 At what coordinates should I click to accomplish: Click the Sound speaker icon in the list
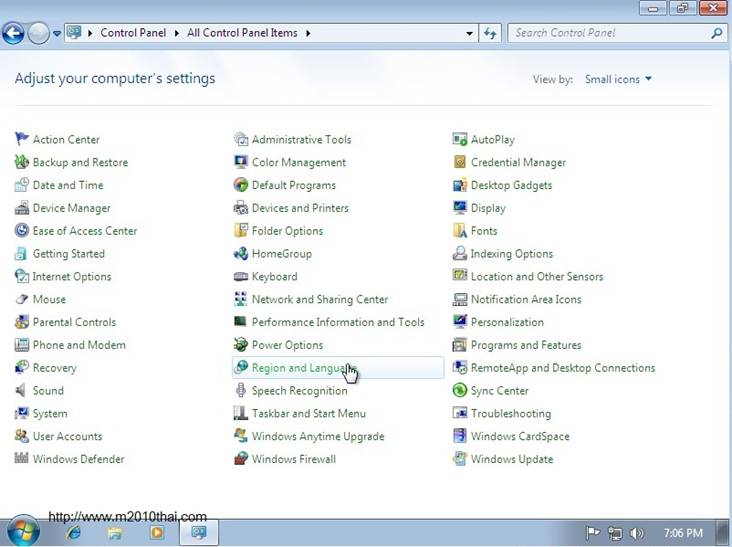coord(21,390)
